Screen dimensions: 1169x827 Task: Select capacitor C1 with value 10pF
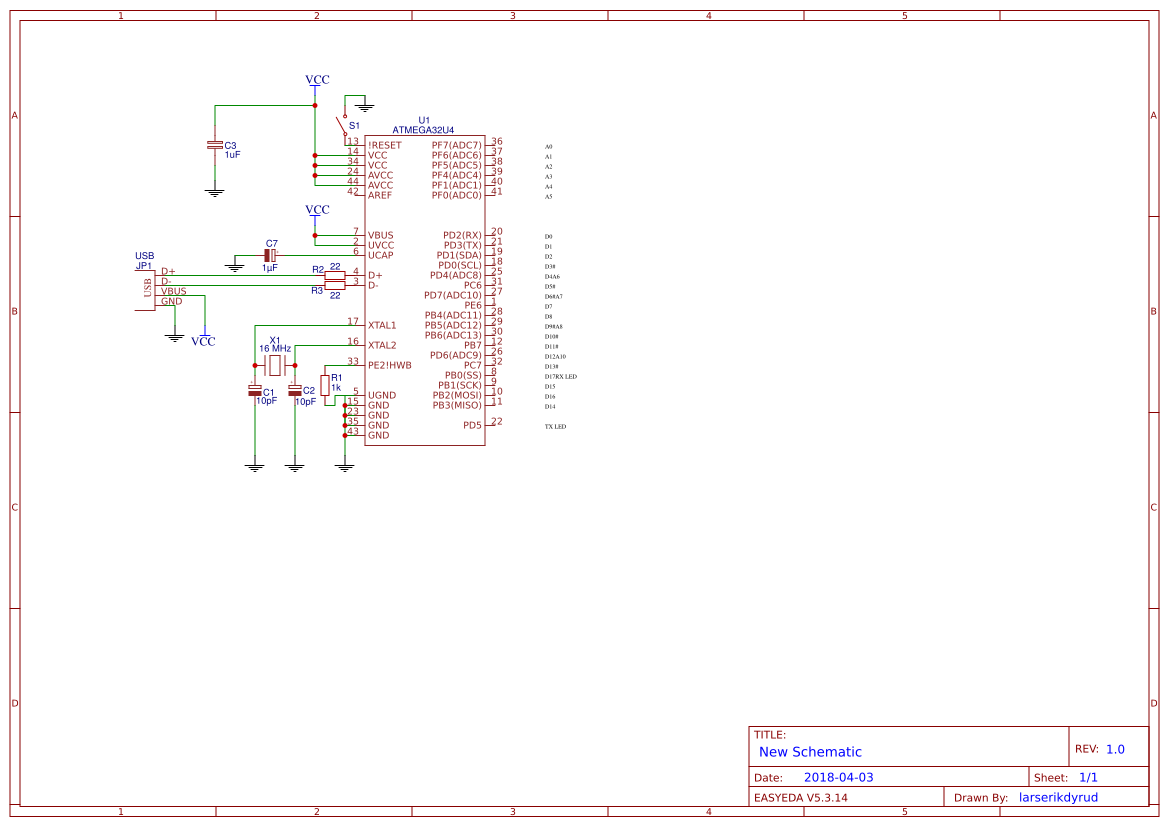click(255, 390)
